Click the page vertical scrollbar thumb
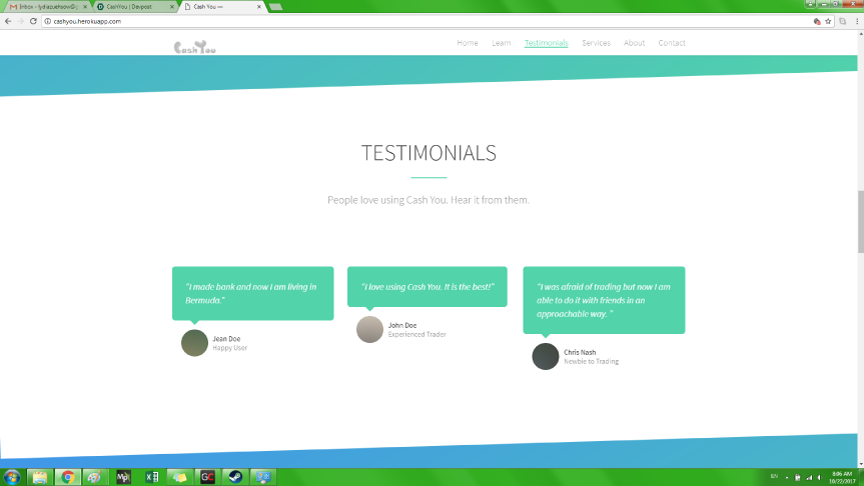Screen dimensions: 864x486 pos(860,222)
